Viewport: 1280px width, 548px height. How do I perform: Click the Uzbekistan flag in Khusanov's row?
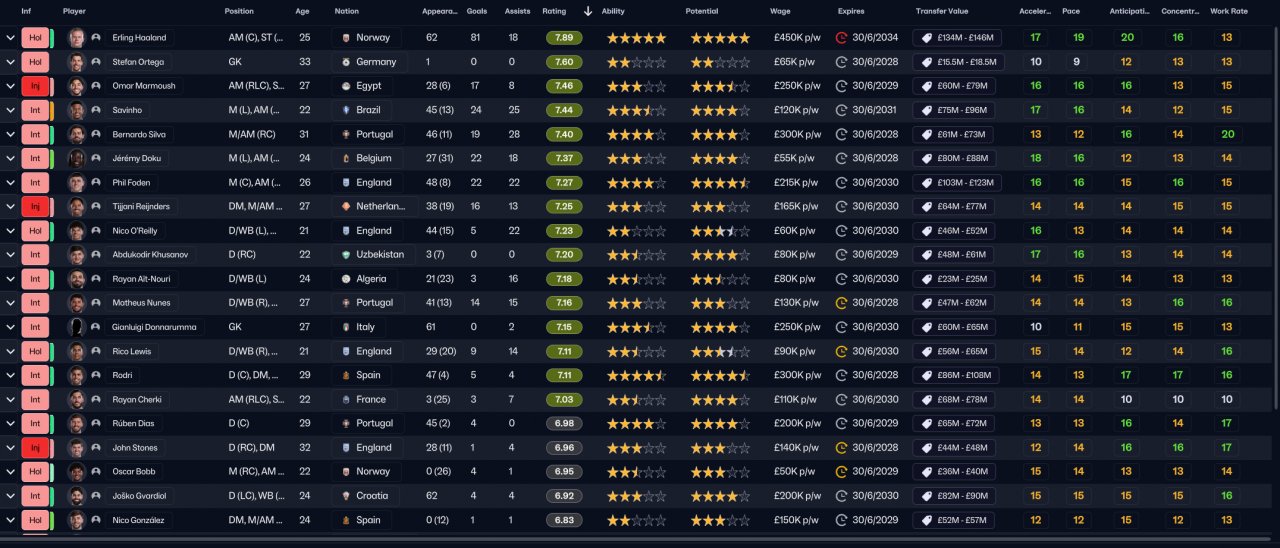coord(345,254)
